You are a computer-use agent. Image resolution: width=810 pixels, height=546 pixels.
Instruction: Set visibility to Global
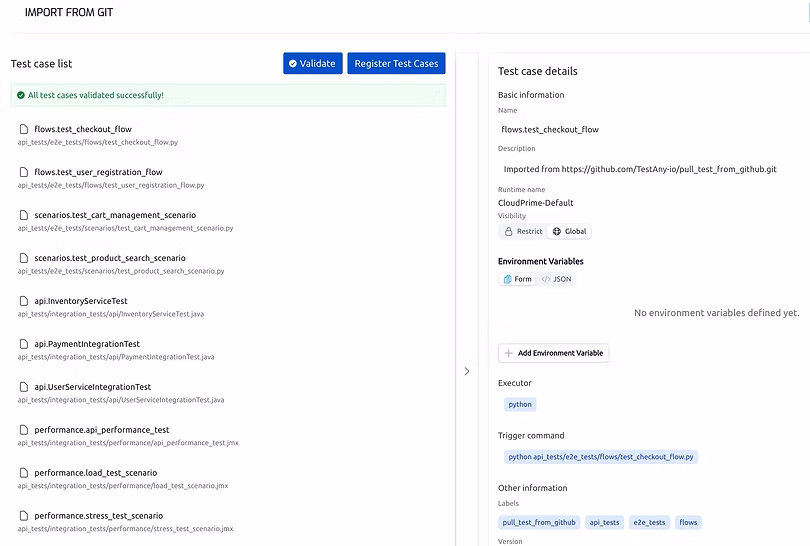point(569,231)
